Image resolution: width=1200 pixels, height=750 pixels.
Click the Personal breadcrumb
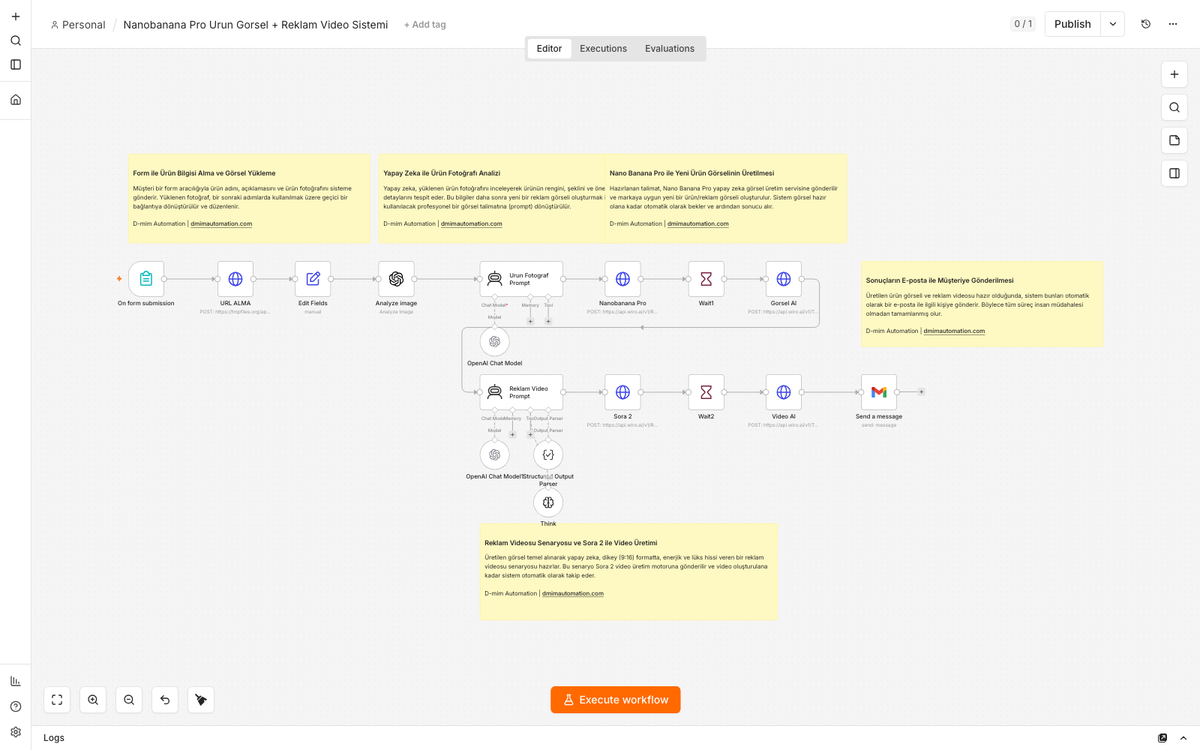coord(77,24)
